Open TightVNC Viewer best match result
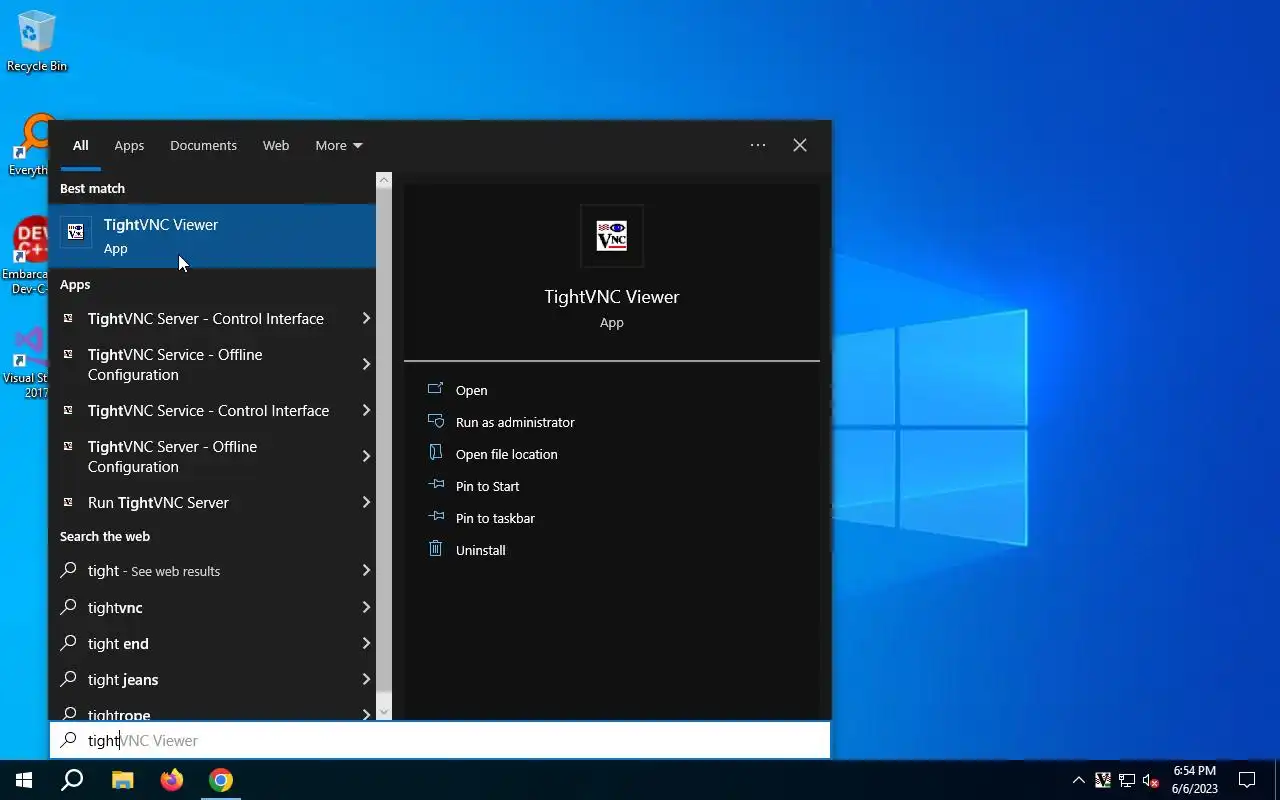 click(212, 236)
